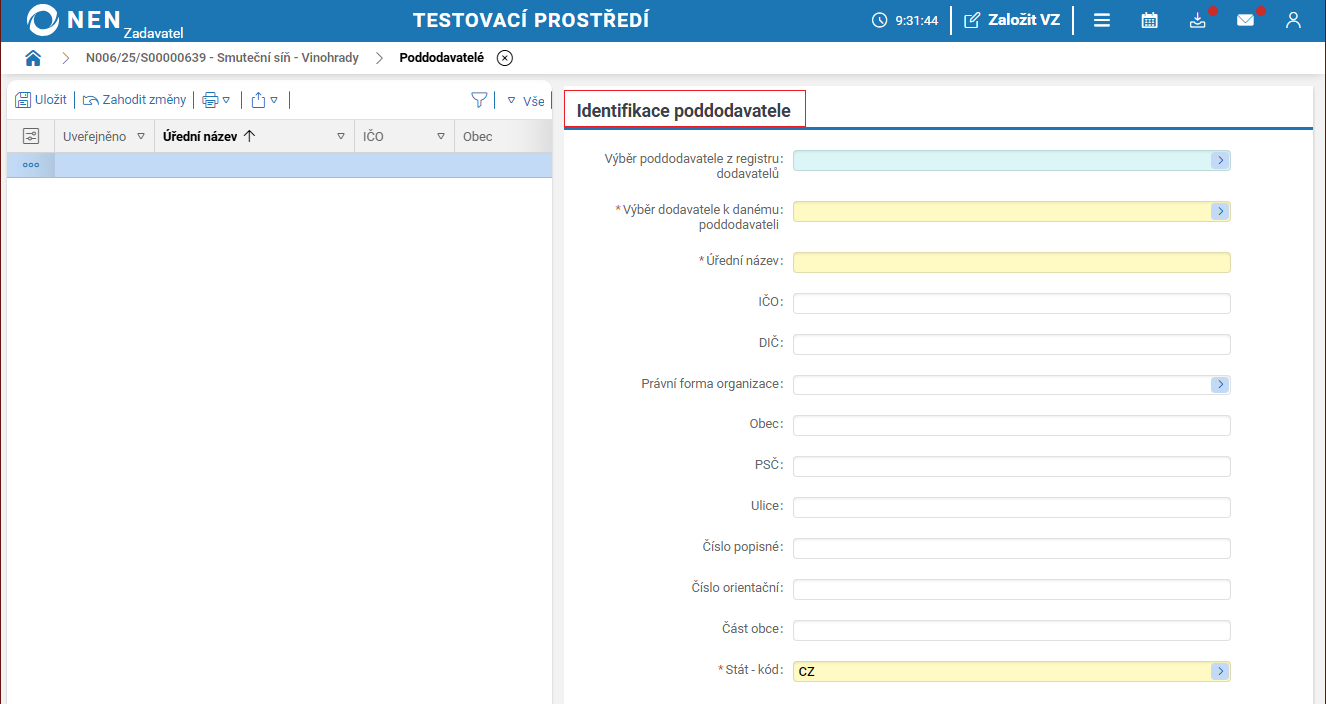Open the mail messages icon
This screenshot has height=704, width=1326.
1245,20
